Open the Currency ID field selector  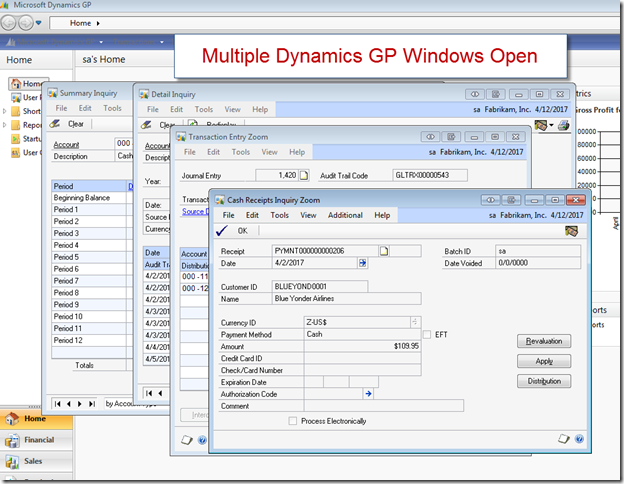tap(414, 322)
